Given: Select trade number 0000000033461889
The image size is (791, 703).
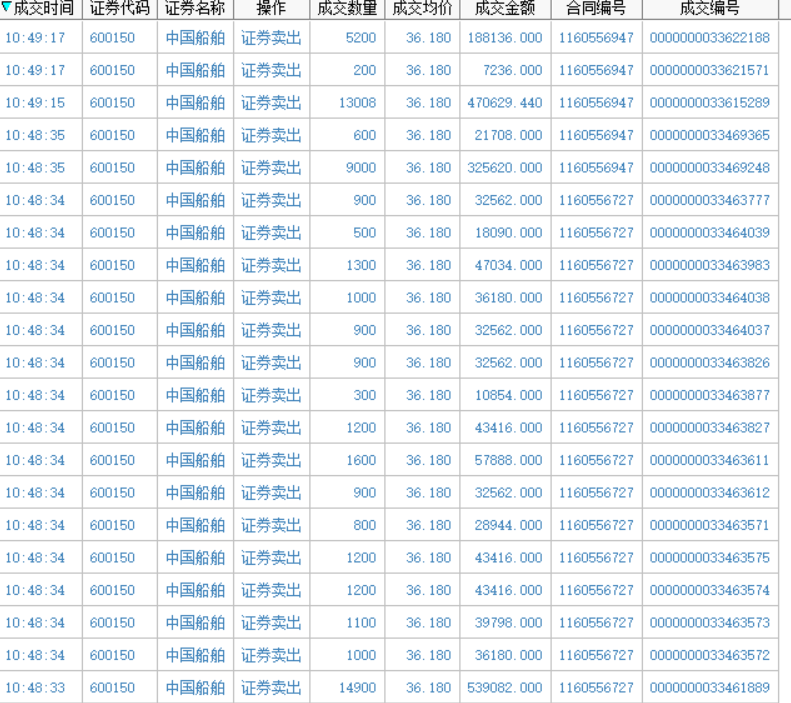Looking at the screenshot, I should [710, 688].
